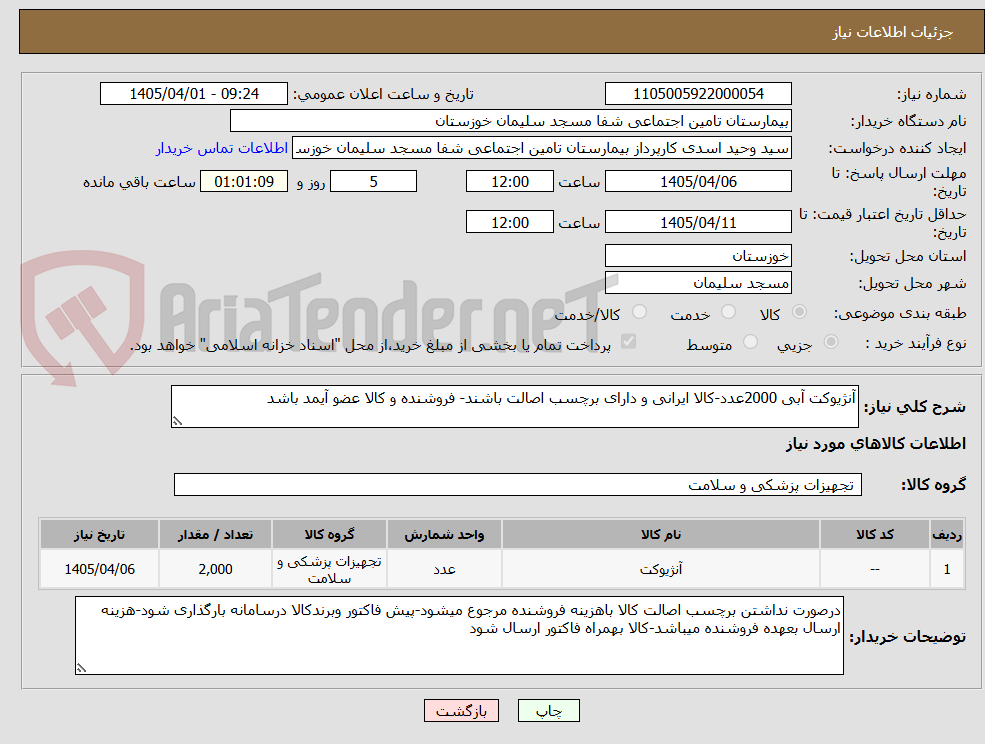Viewport: 985px width, 744px height.
Task: Click the announcement date field 1405/04/01 - 09:24
Action: tap(193, 94)
